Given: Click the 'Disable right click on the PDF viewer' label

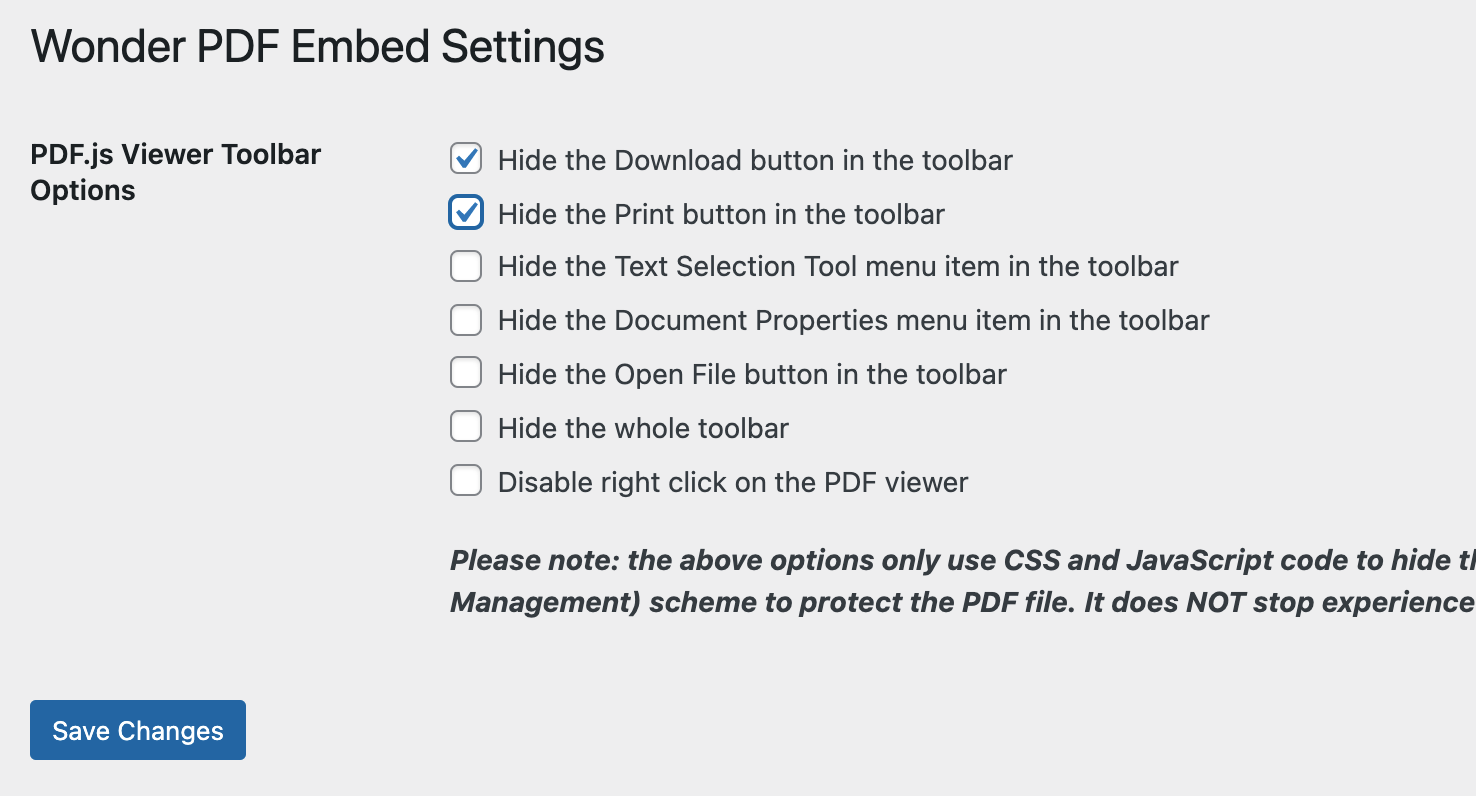Looking at the screenshot, I should click(733, 483).
